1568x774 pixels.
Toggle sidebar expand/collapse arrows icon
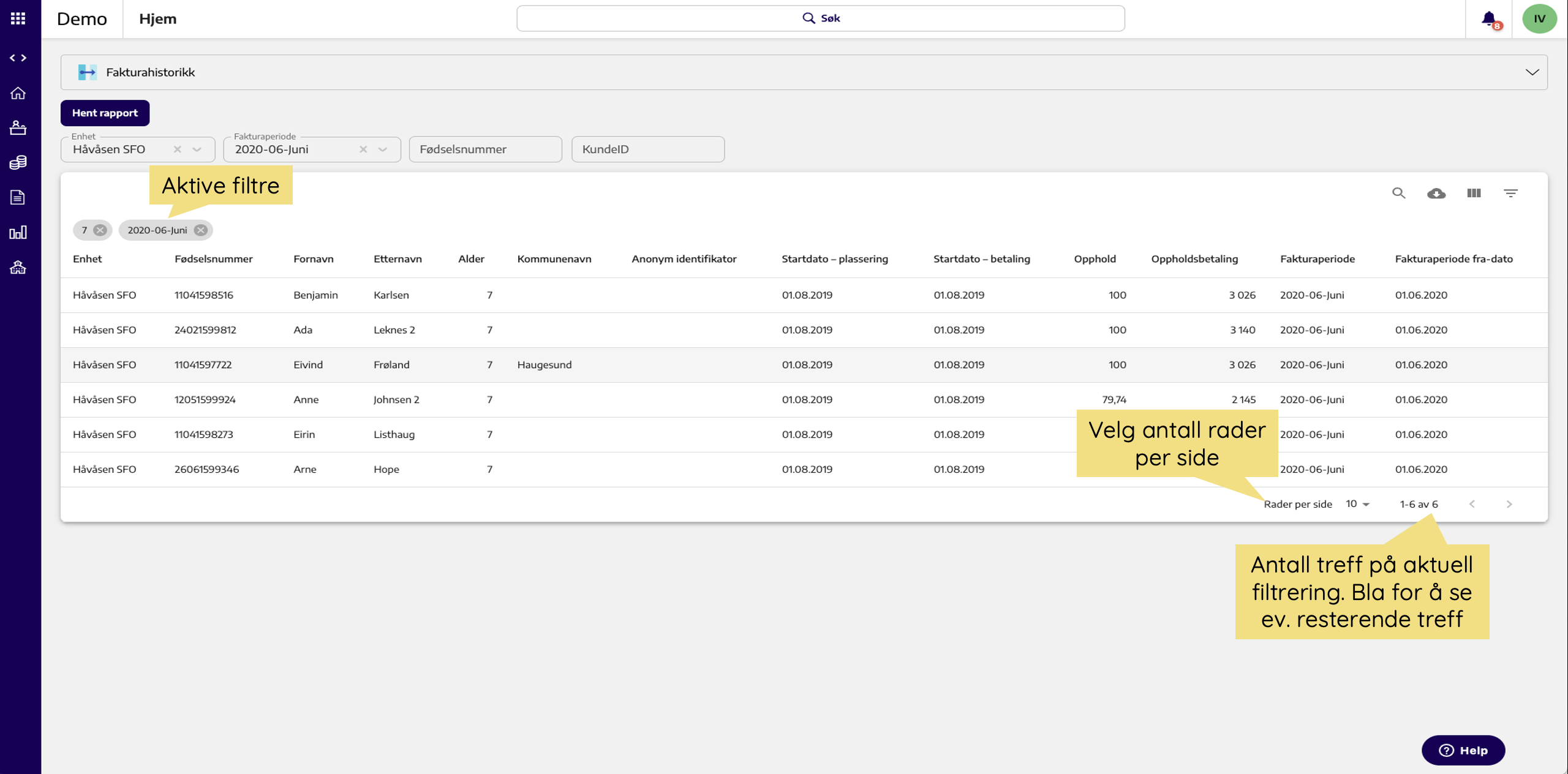[x=18, y=58]
